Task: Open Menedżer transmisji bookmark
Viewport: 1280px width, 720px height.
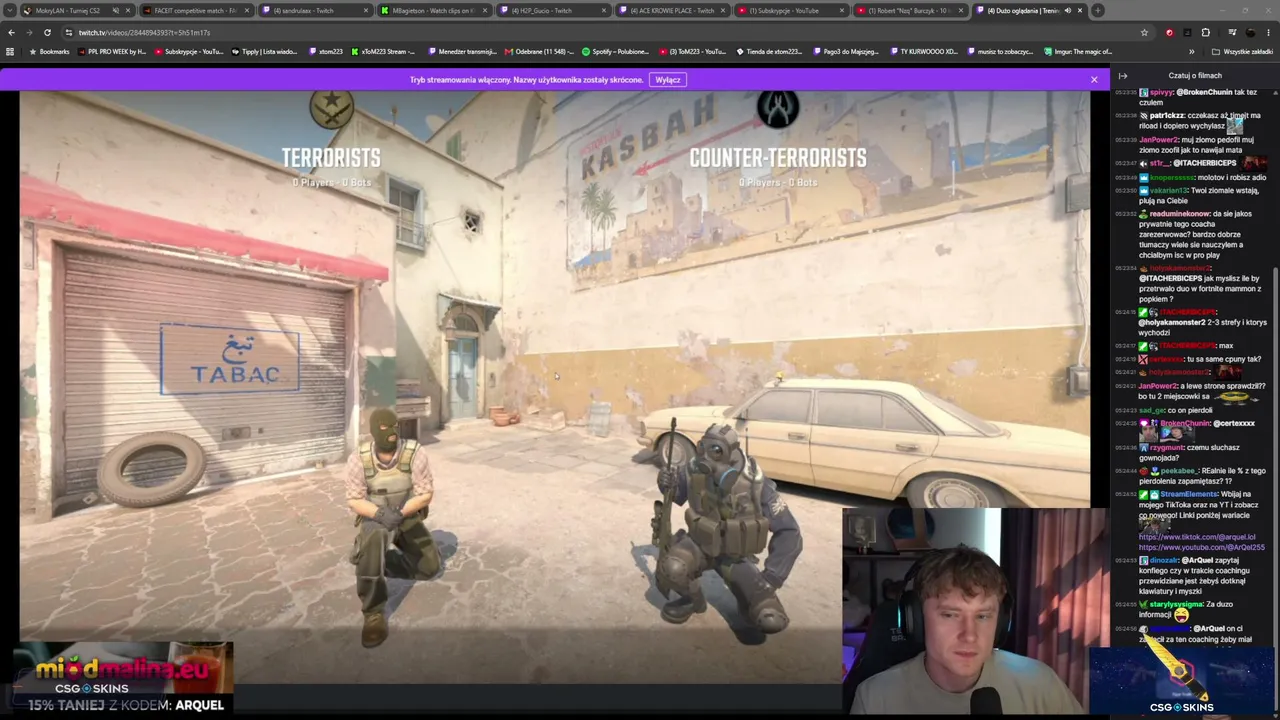Action: 462,51
